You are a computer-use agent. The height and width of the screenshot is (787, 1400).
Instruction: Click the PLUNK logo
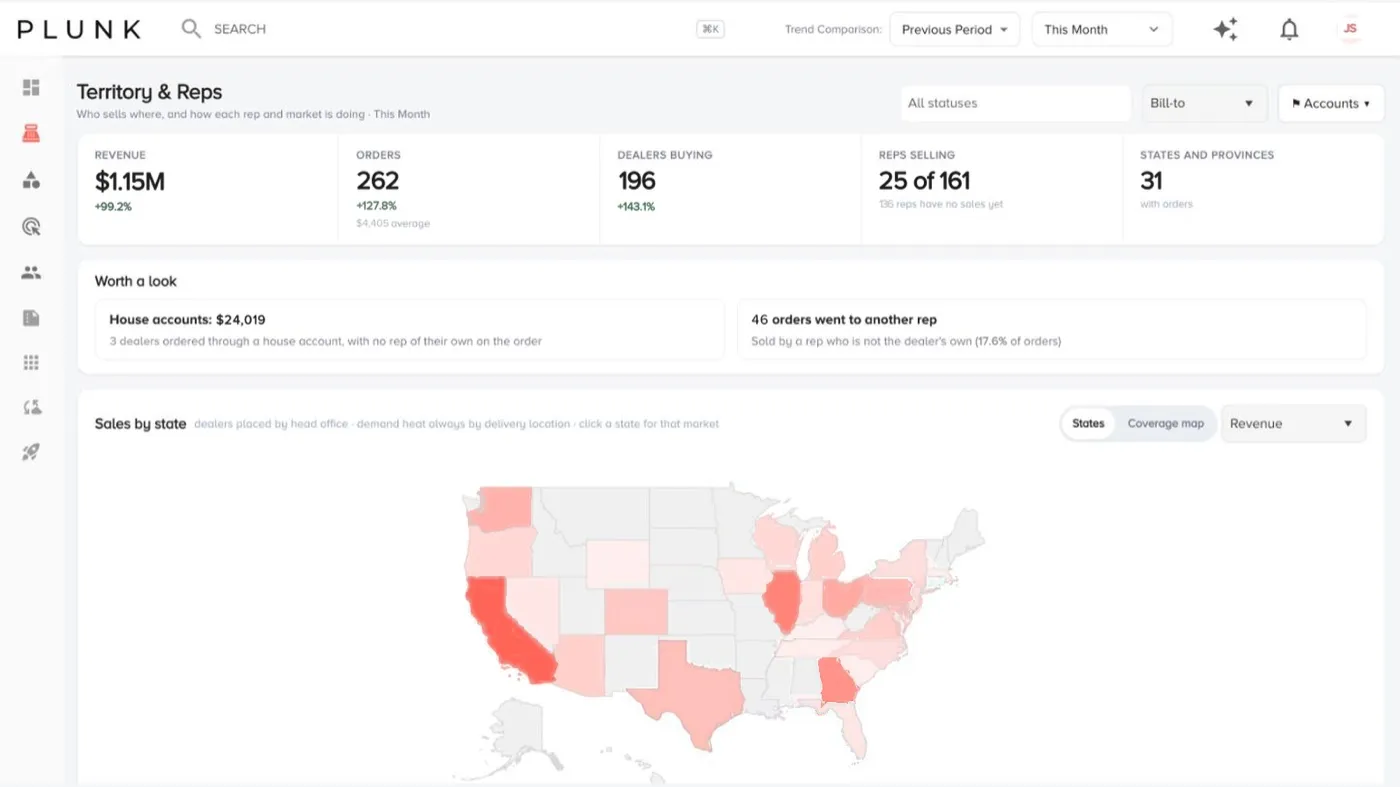tap(79, 29)
